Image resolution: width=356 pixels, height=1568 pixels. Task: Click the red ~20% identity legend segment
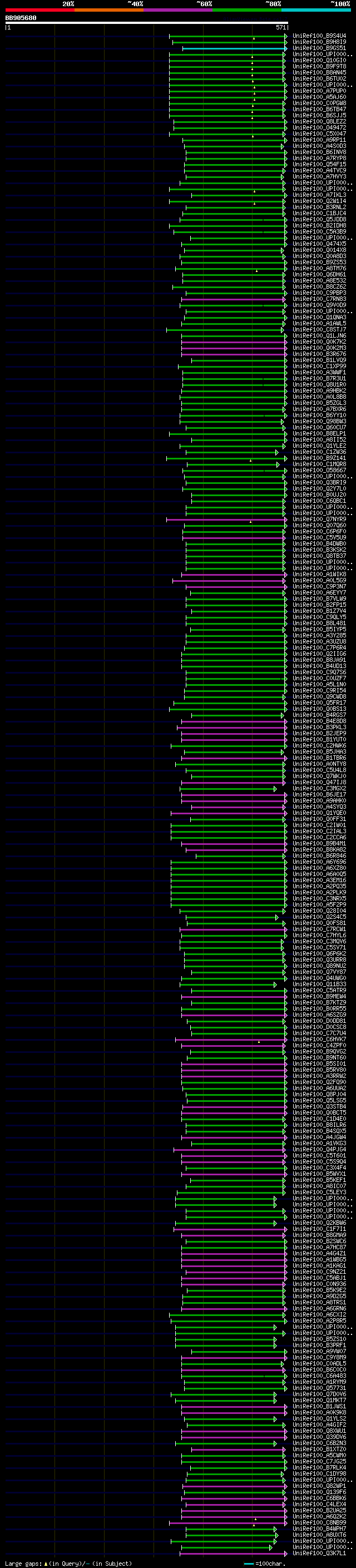tap(39, 10)
